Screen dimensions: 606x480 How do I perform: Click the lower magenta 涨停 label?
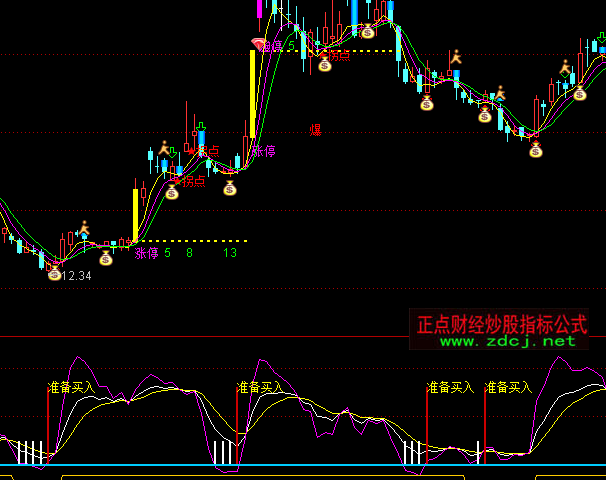[x=147, y=254]
